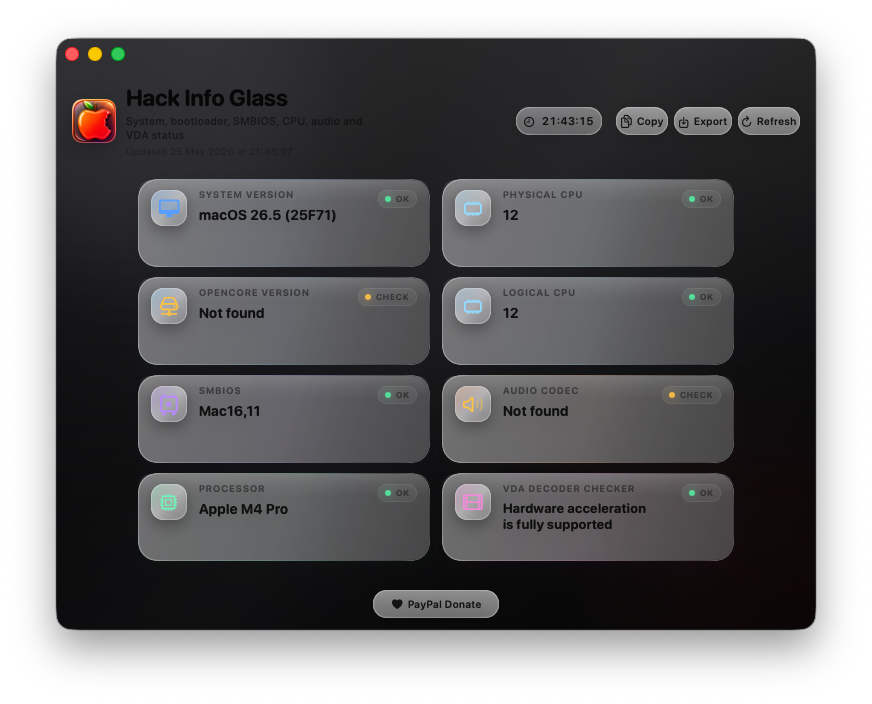The height and width of the screenshot is (704, 872).
Task: Click the Audio Codec speaker icon
Action: [473, 404]
